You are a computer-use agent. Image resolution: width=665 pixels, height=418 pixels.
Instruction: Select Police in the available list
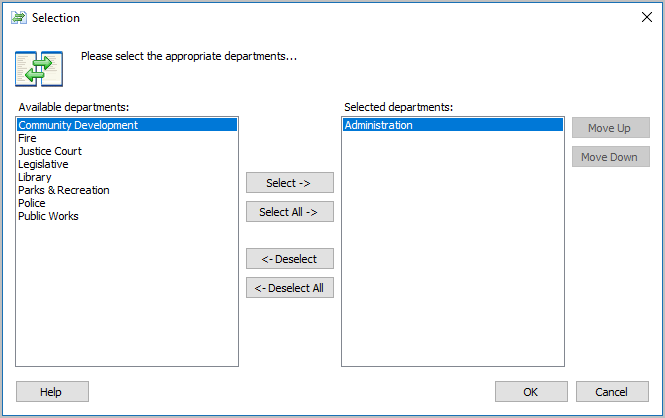point(32,203)
